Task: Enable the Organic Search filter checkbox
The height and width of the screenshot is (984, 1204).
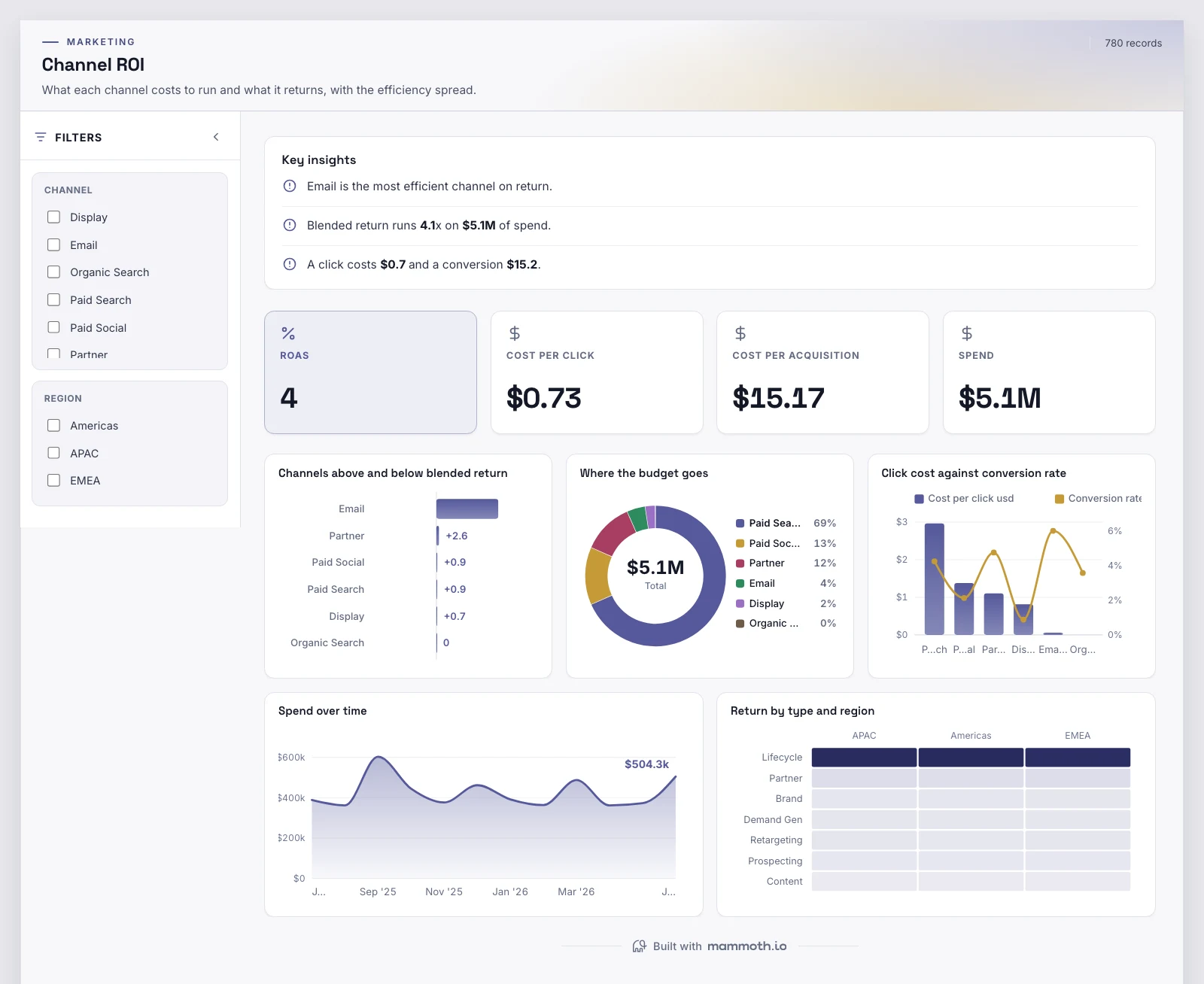Action: pos(54,272)
